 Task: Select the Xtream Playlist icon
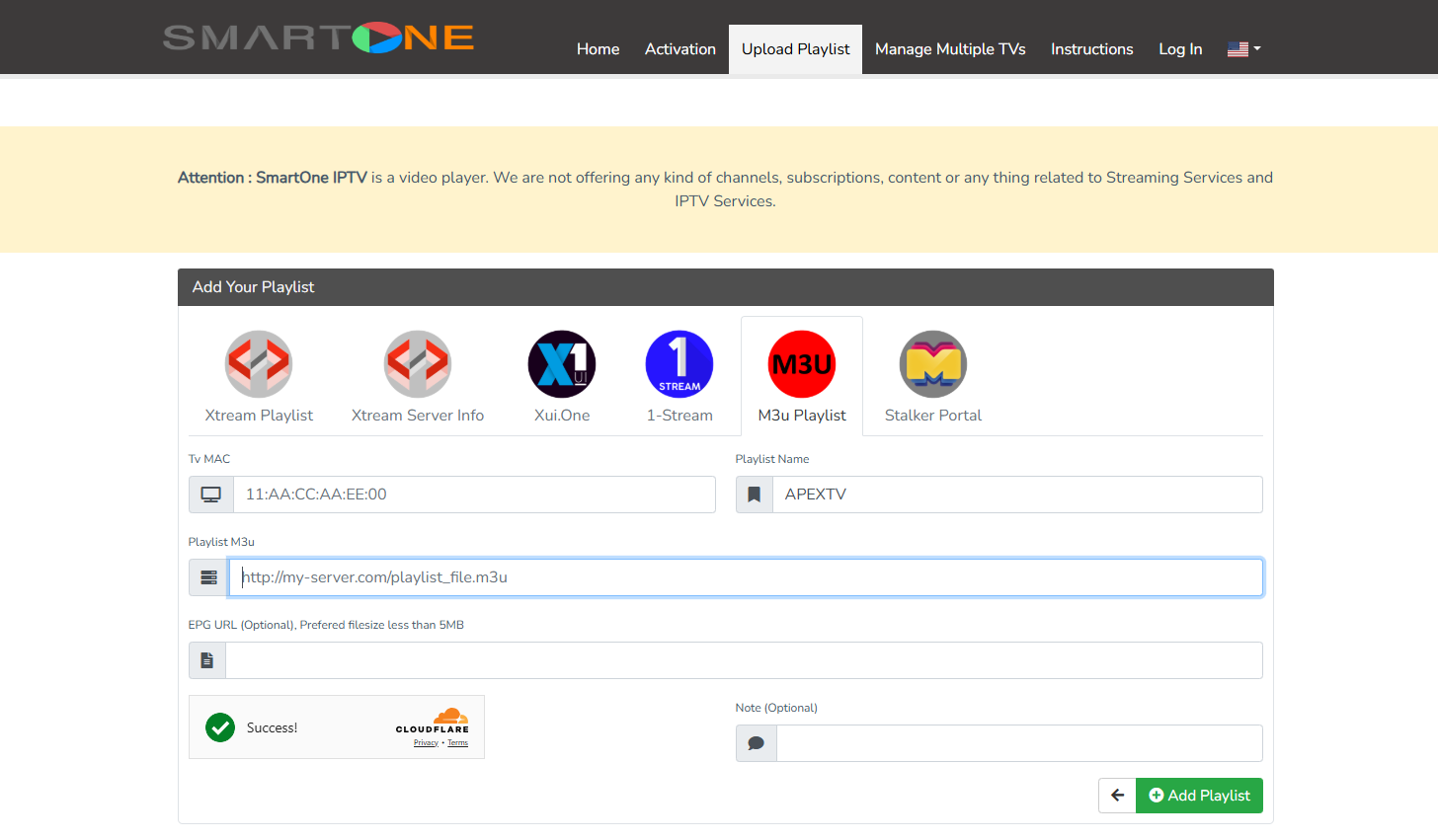(x=259, y=364)
